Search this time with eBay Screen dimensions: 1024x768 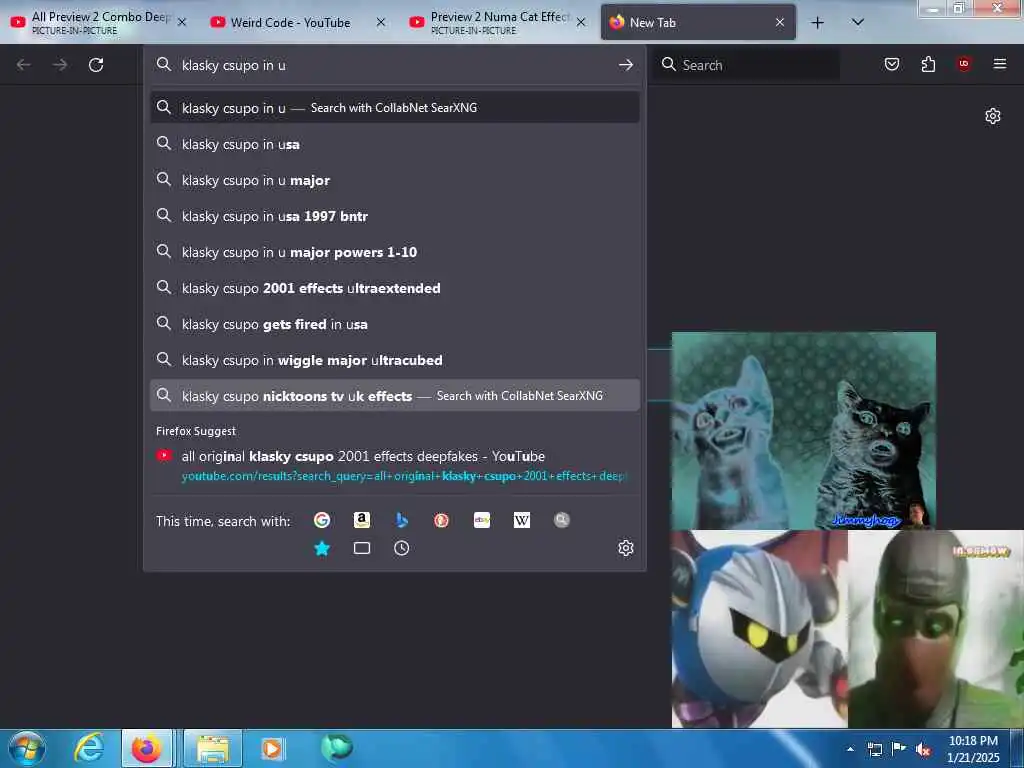coord(482,520)
